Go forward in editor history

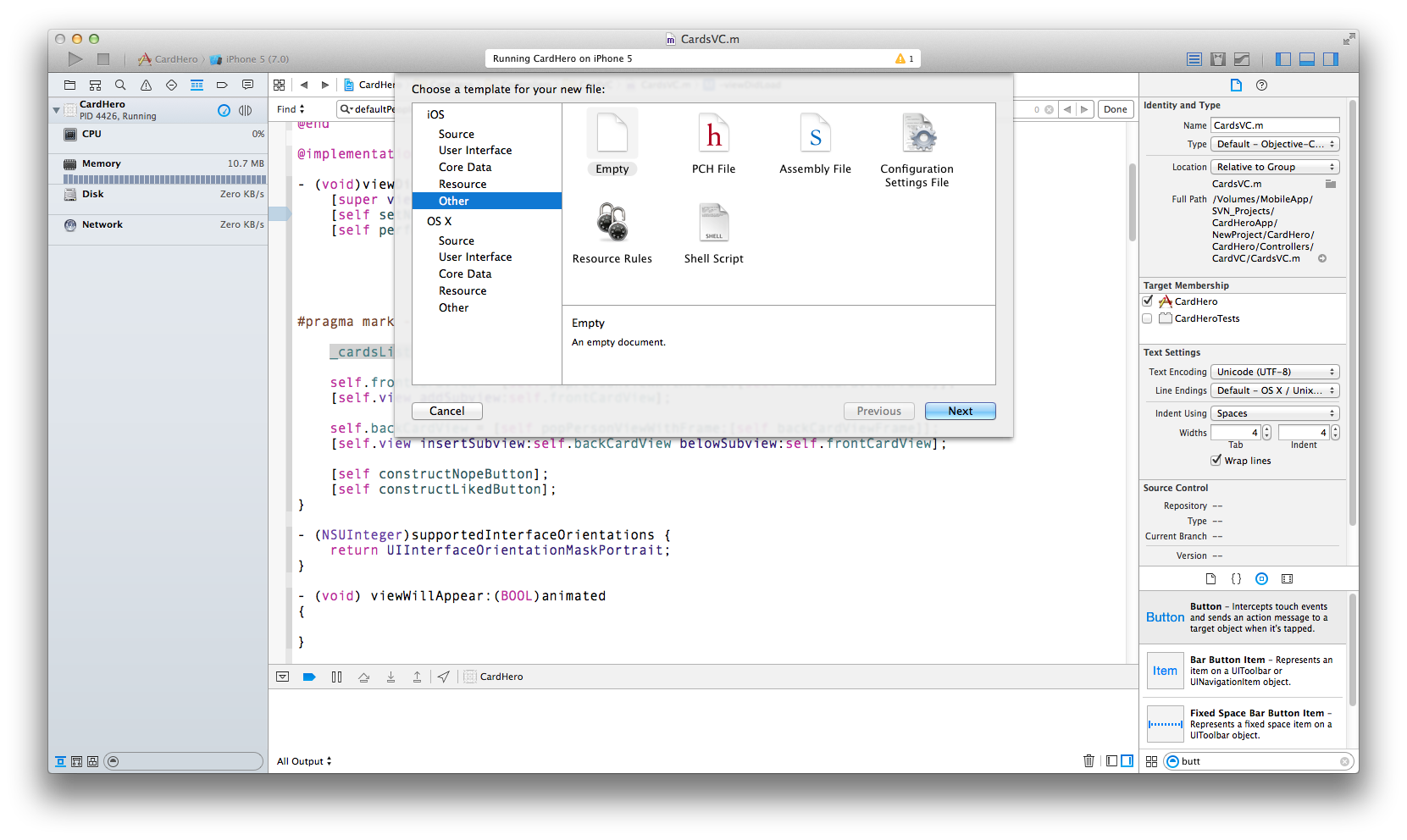click(324, 85)
